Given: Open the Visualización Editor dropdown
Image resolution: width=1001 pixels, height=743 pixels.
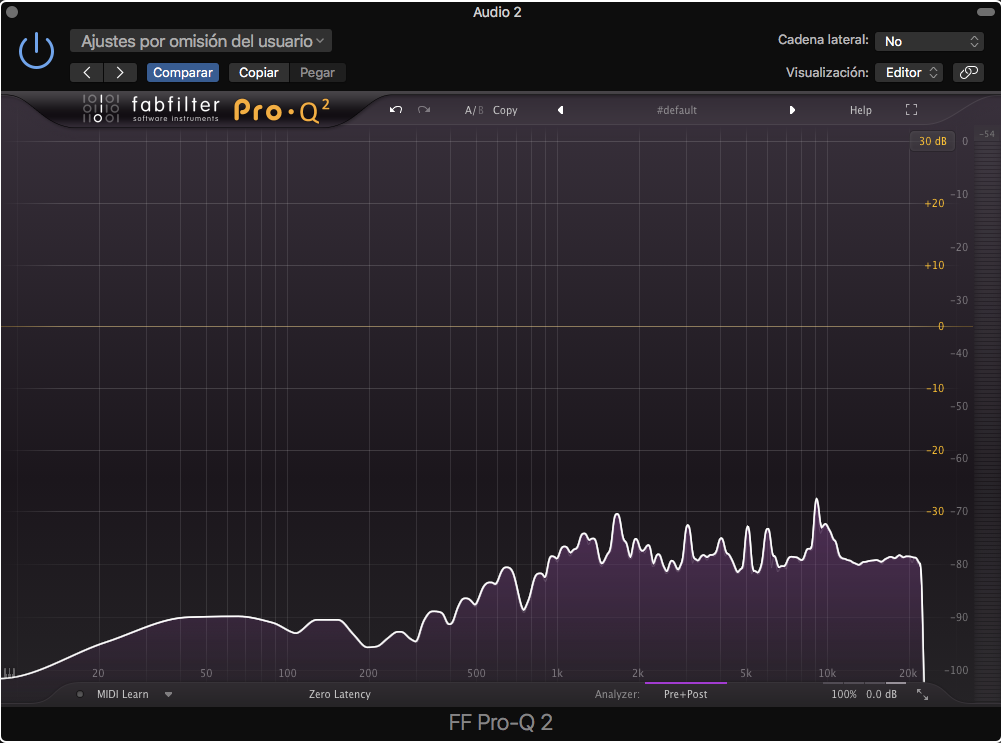Looking at the screenshot, I should click(x=908, y=73).
